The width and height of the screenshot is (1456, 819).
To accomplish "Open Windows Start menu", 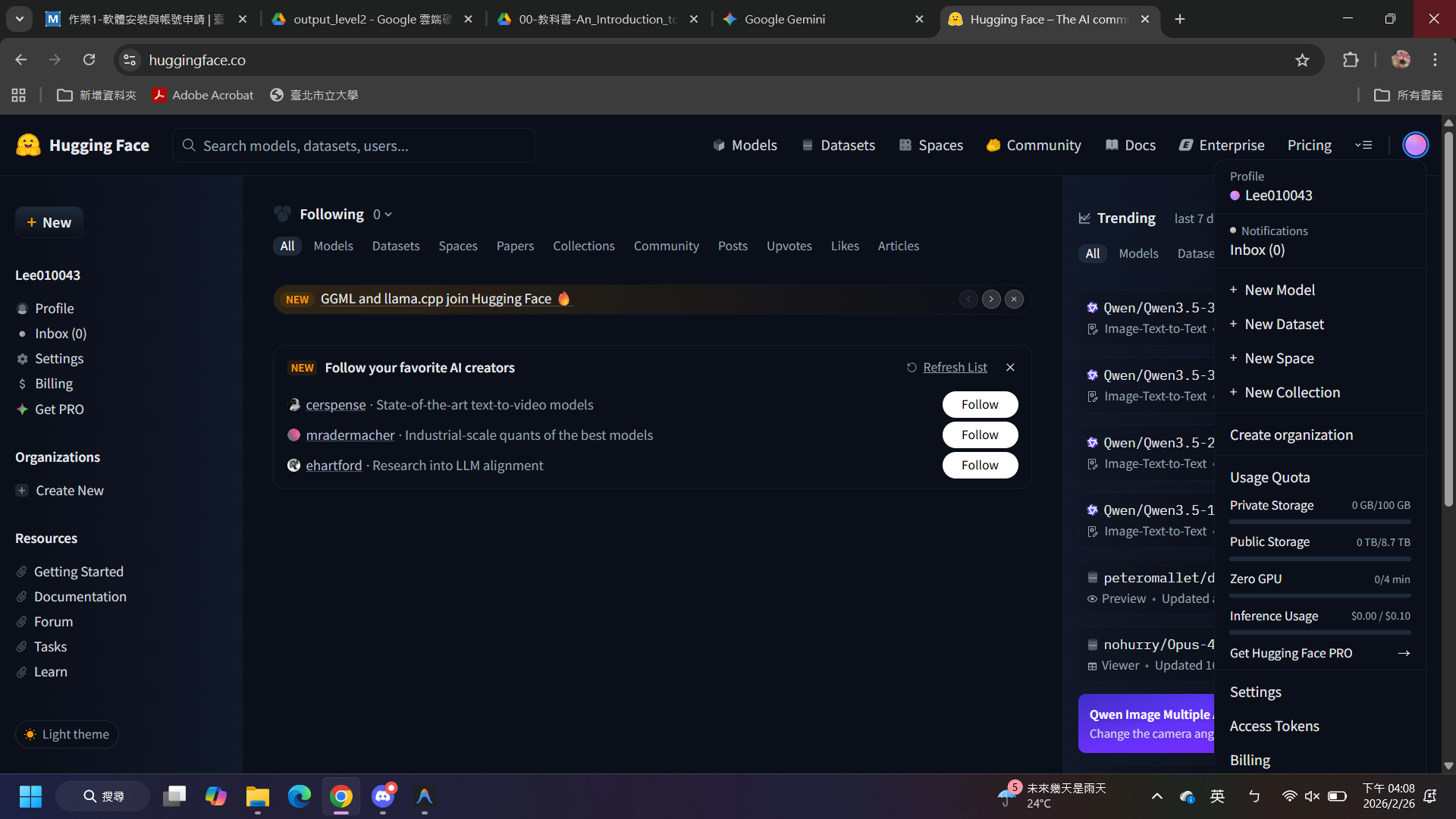I will pos(30,796).
